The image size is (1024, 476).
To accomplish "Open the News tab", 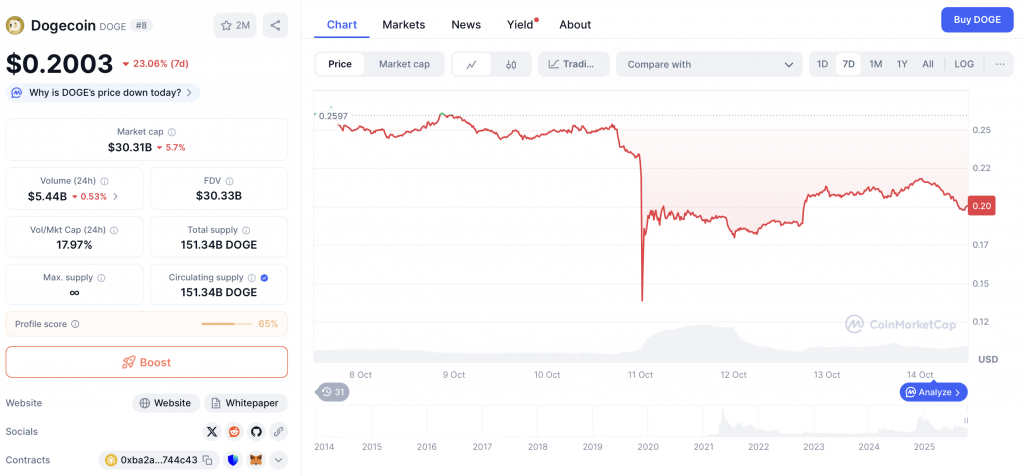I will [x=466, y=24].
